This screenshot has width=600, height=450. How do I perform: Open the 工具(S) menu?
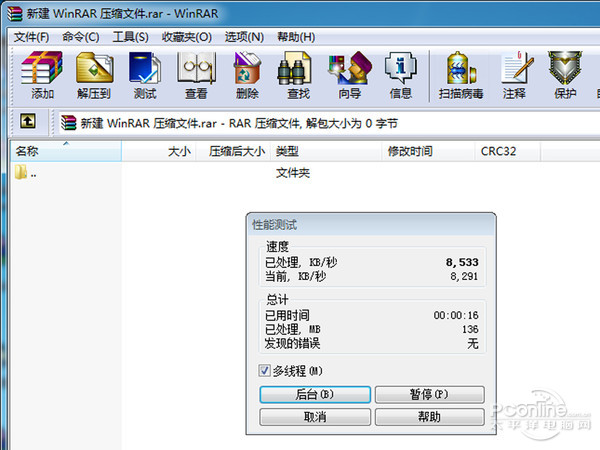pos(130,37)
